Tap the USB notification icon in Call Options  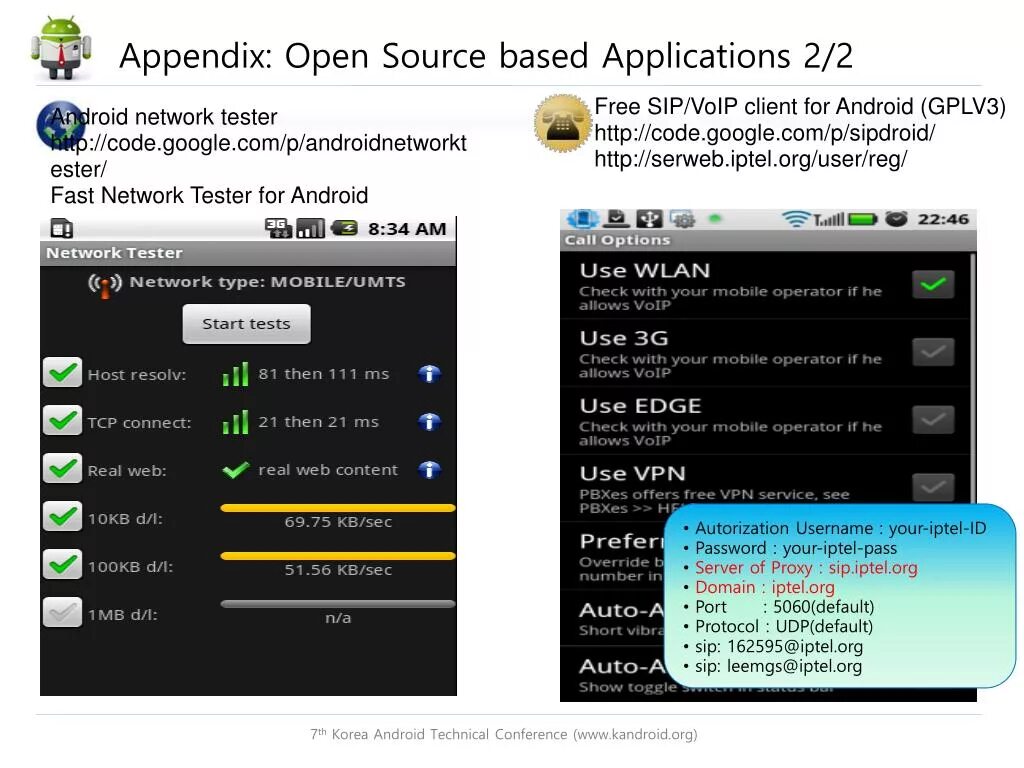point(650,219)
